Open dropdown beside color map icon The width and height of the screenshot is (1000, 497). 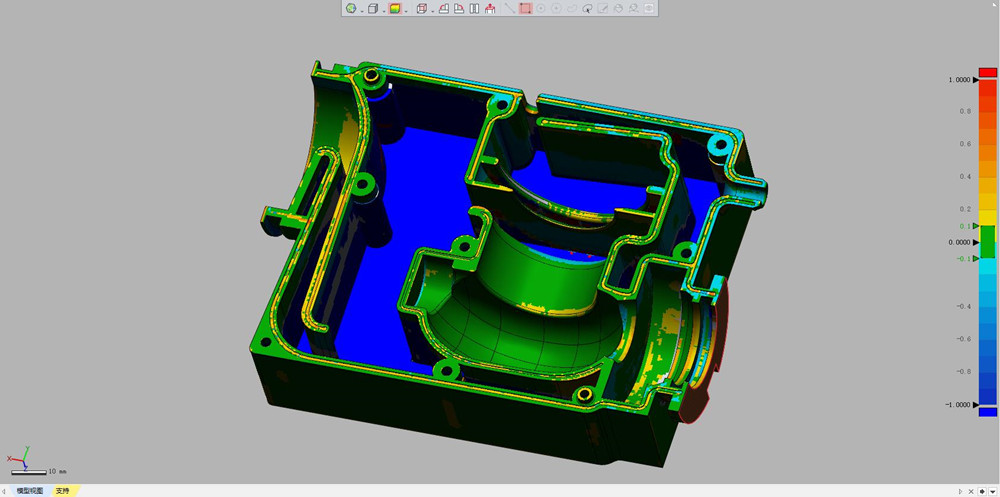pyautogui.click(x=406, y=10)
